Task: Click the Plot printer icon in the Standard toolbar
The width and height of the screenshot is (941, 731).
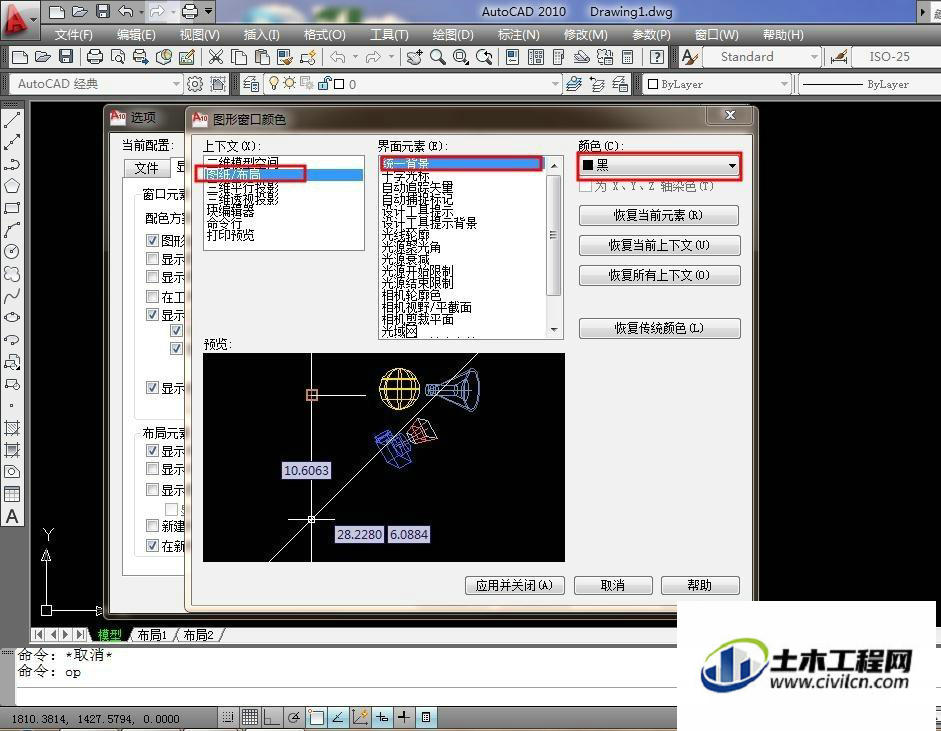Action: pos(95,57)
